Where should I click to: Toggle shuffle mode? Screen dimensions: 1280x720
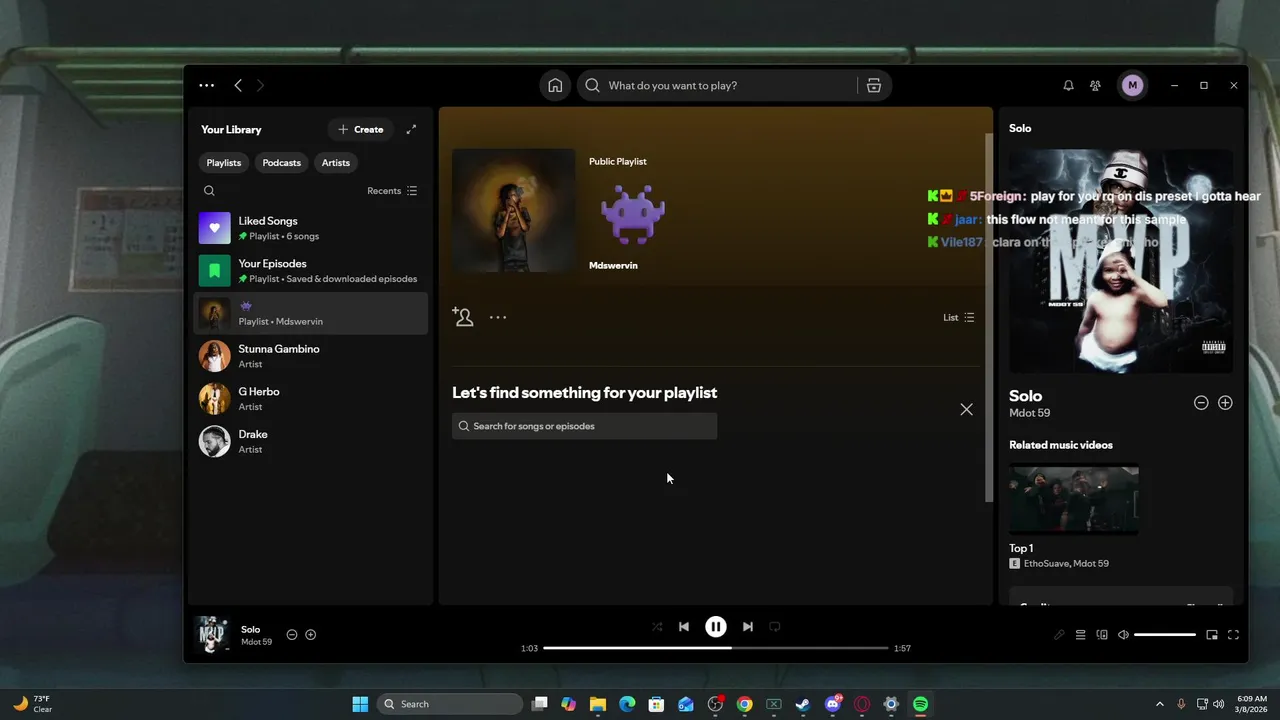click(x=657, y=627)
